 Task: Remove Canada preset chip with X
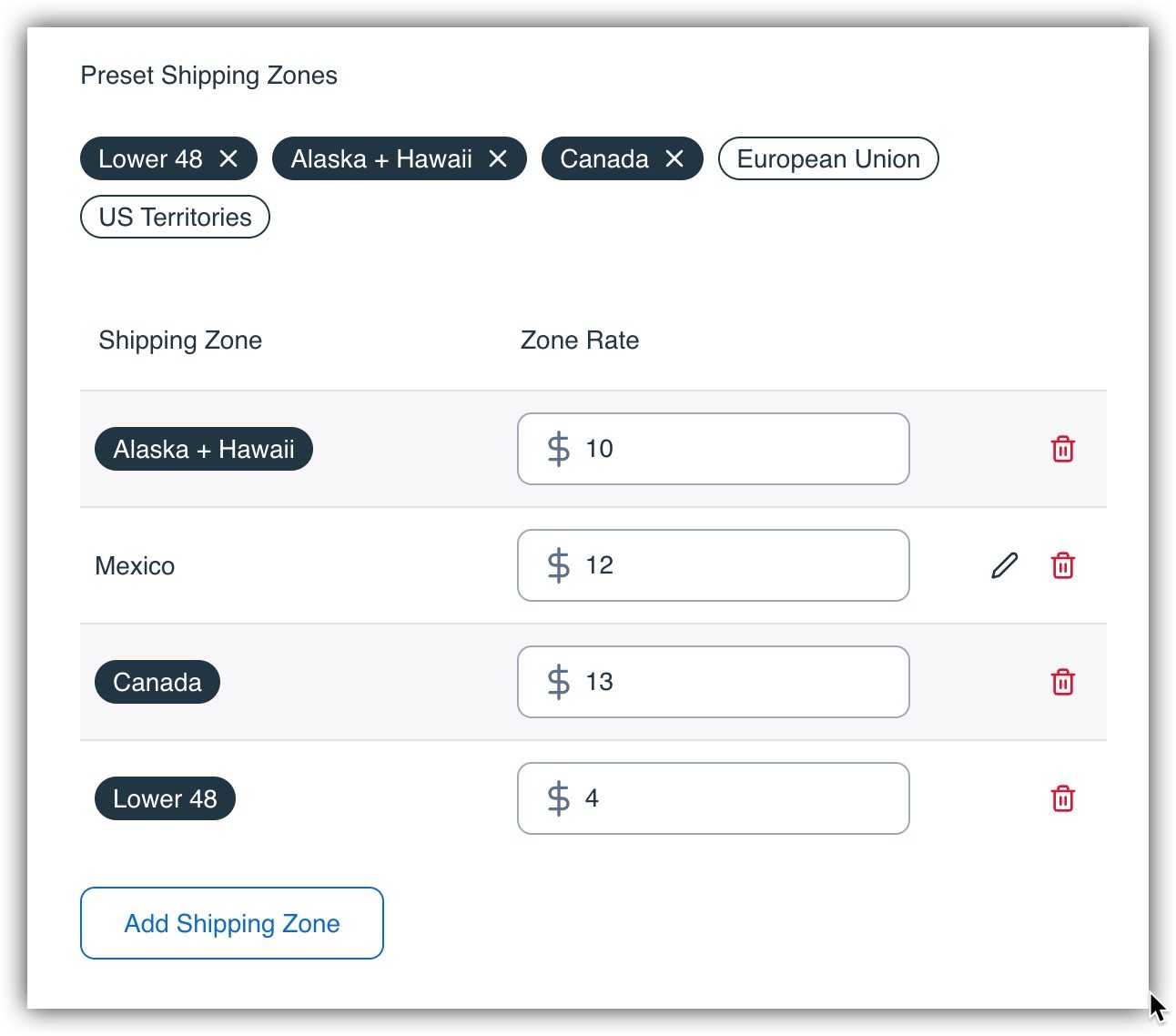(674, 158)
